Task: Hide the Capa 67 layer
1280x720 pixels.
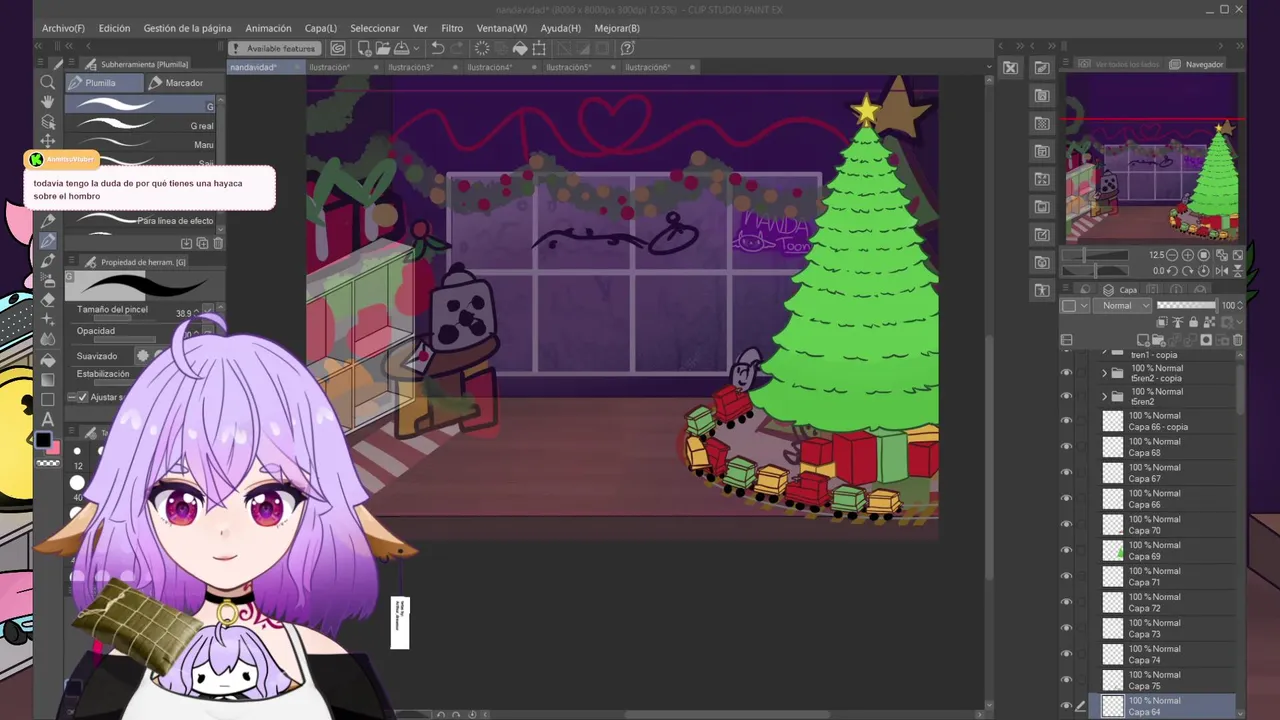Action: pyautogui.click(x=1066, y=473)
